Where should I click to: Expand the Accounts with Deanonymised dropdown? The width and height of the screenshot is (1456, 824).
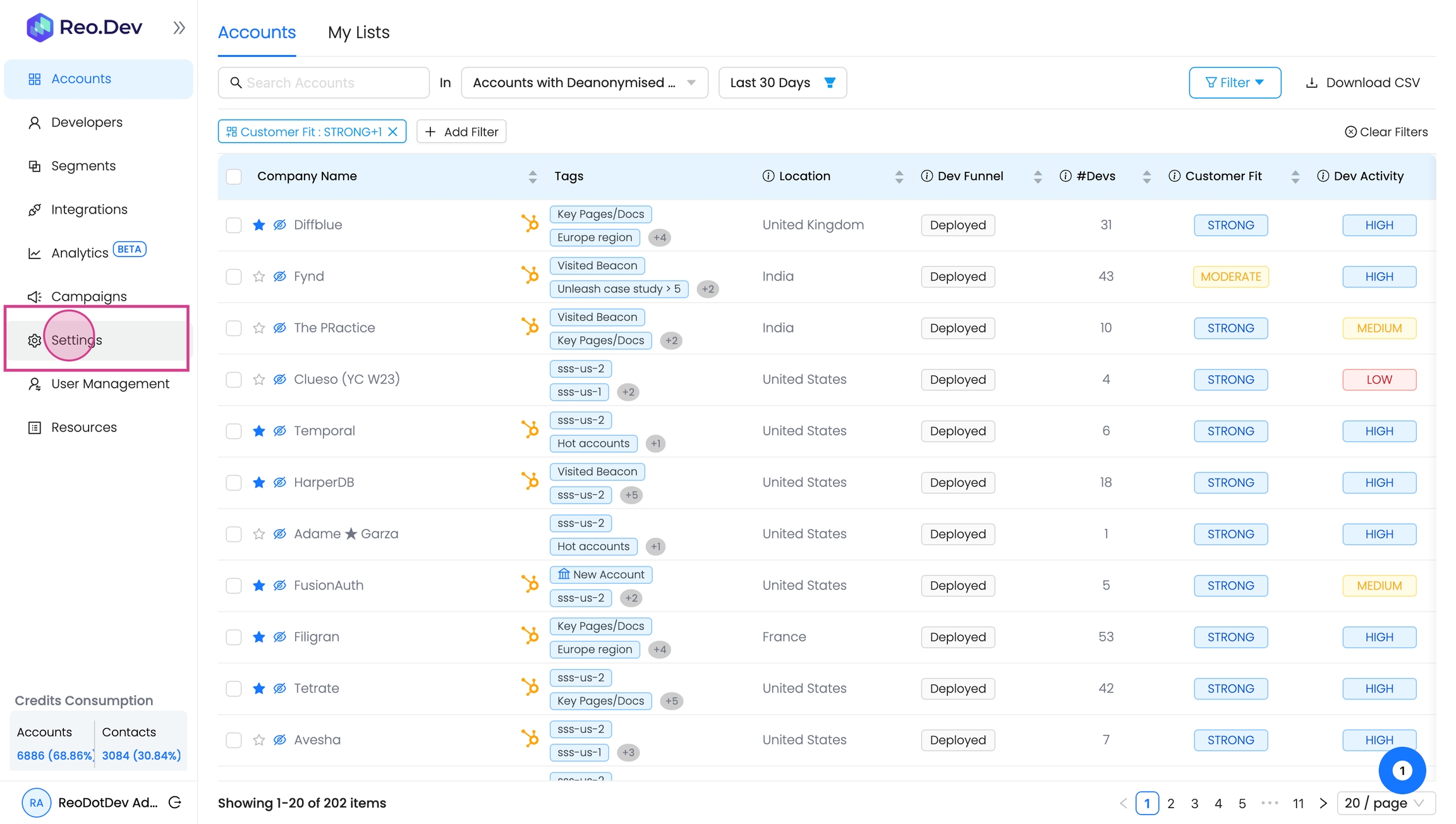584,83
